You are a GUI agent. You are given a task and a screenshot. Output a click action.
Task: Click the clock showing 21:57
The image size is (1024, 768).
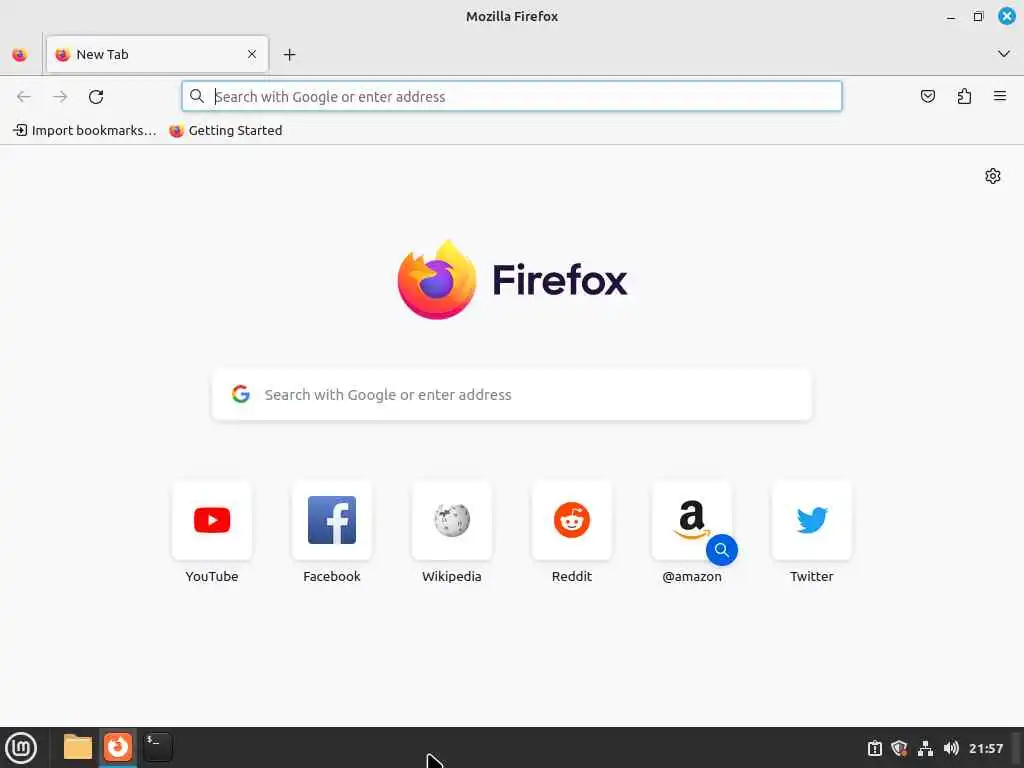click(986, 748)
